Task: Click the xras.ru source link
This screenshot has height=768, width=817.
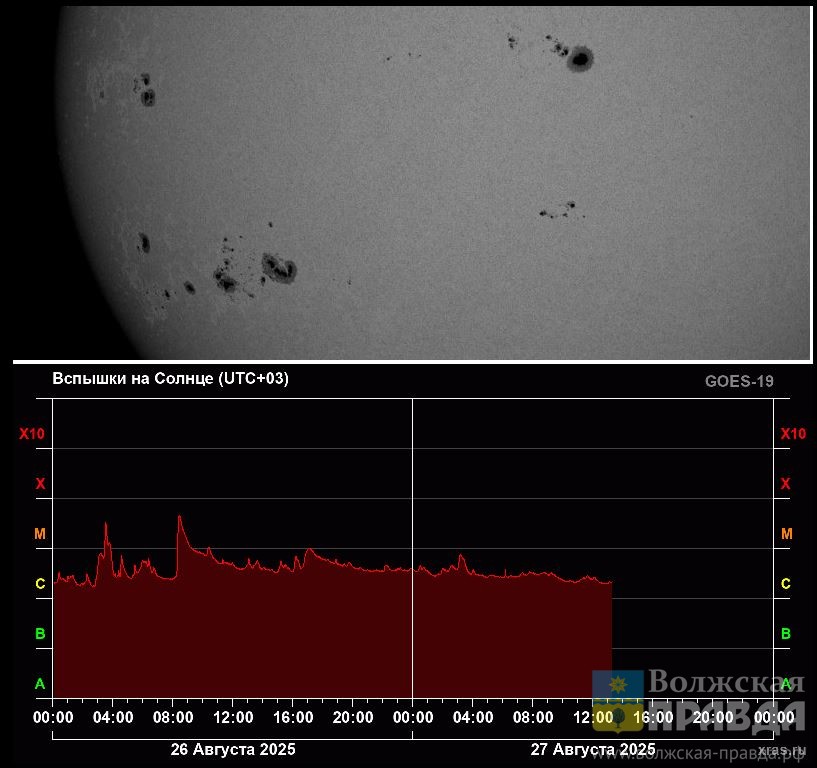Action: [x=782, y=750]
